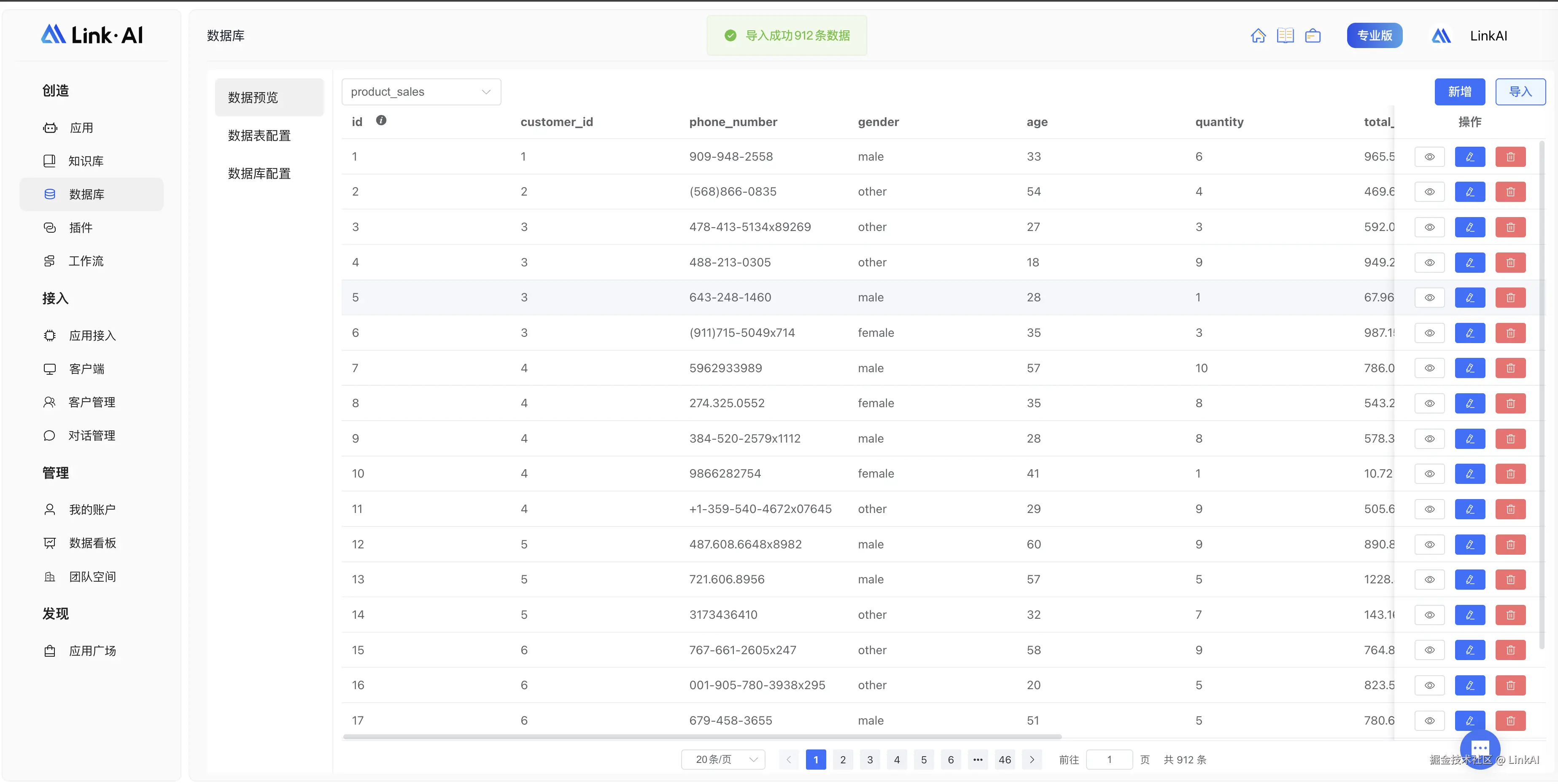1558x784 pixels.
Task: Click the eye icon for row 12
Action: click(x=1429, y=545)
